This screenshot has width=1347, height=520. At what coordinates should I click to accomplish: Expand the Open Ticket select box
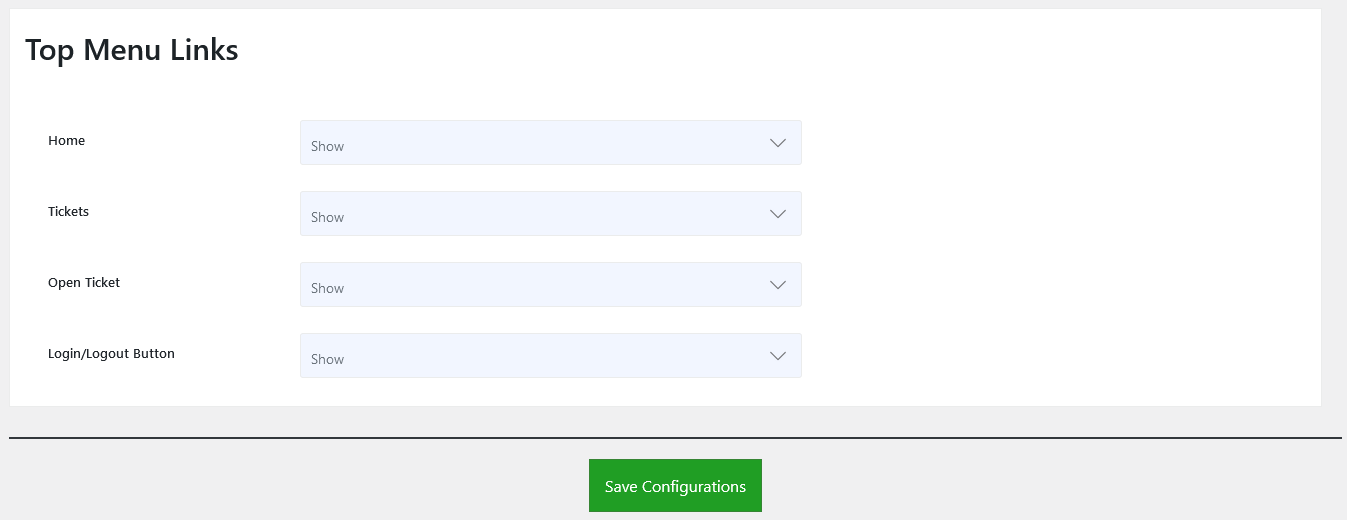tap(550, 285)
